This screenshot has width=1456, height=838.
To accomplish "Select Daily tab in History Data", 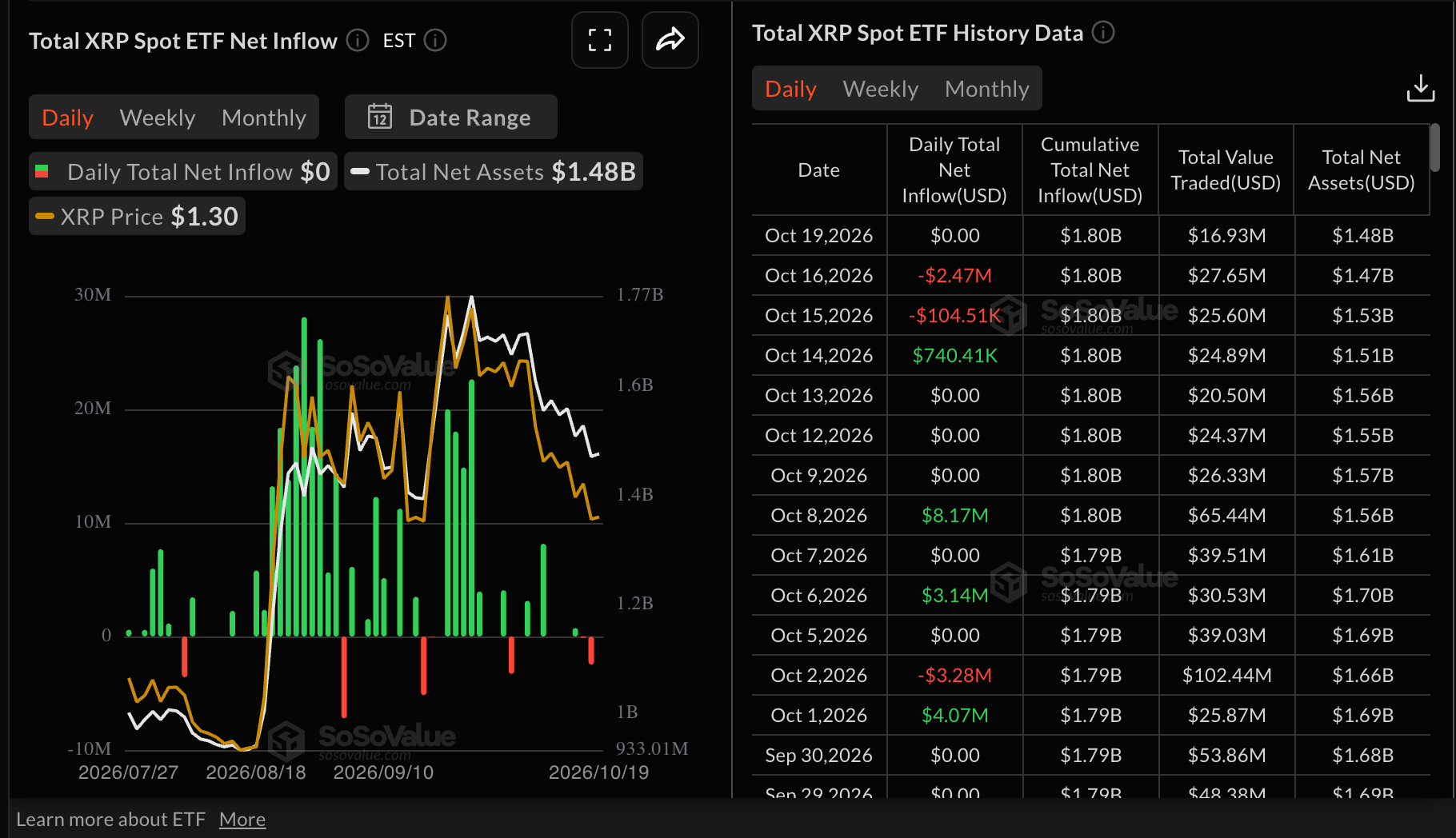I will (791, 89).
